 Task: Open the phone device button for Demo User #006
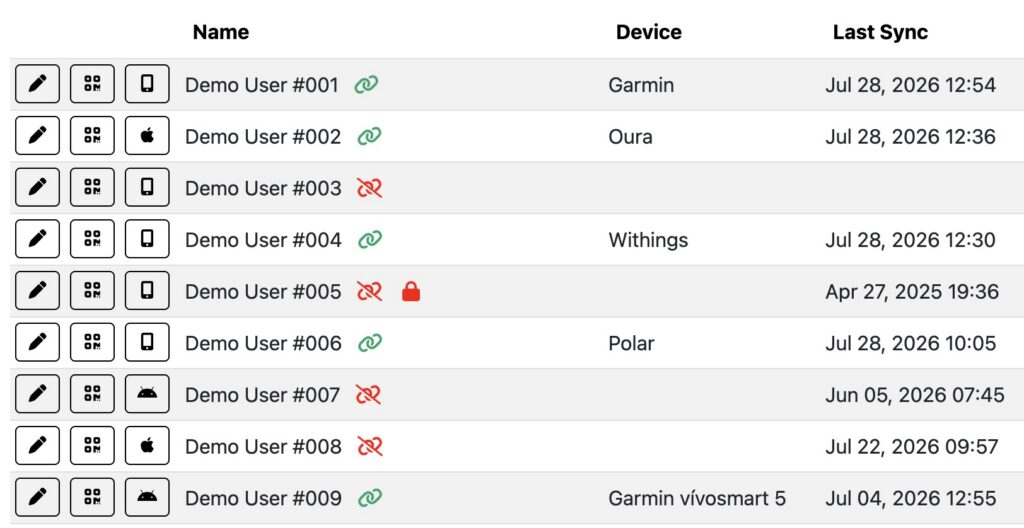147,342
